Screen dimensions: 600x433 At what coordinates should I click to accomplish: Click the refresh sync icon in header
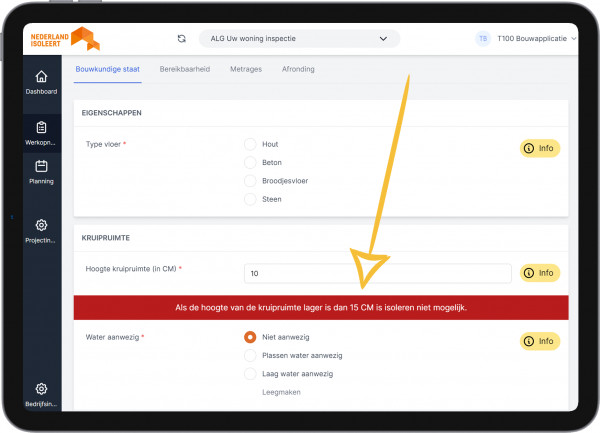181,39
